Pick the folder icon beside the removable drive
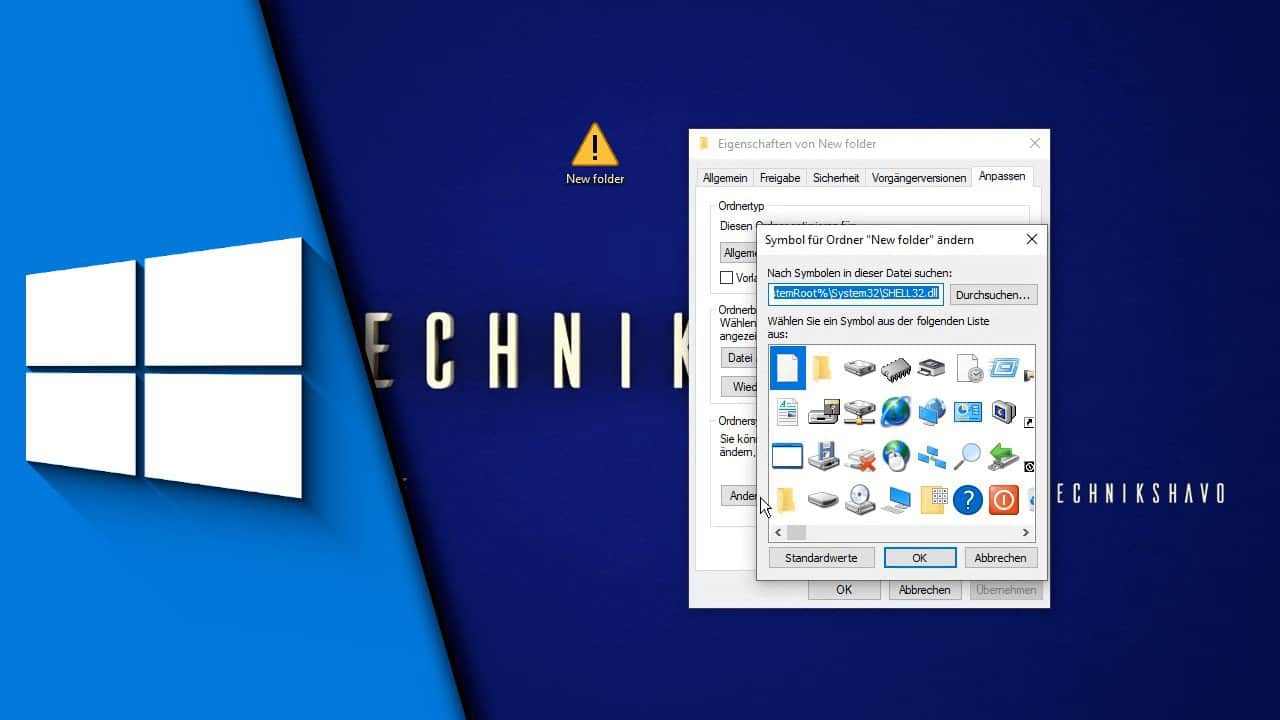The height and width of the screenshot is (720, 1280). click(x=787, y=499)
